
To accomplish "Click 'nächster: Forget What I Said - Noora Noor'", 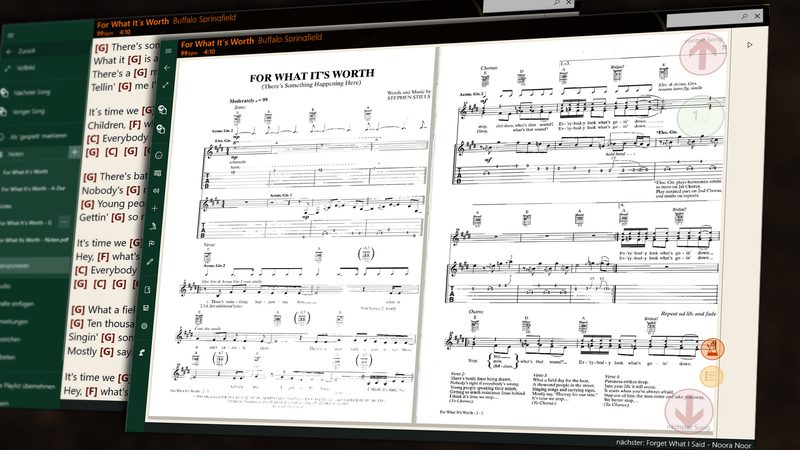I will click(684, 444).
